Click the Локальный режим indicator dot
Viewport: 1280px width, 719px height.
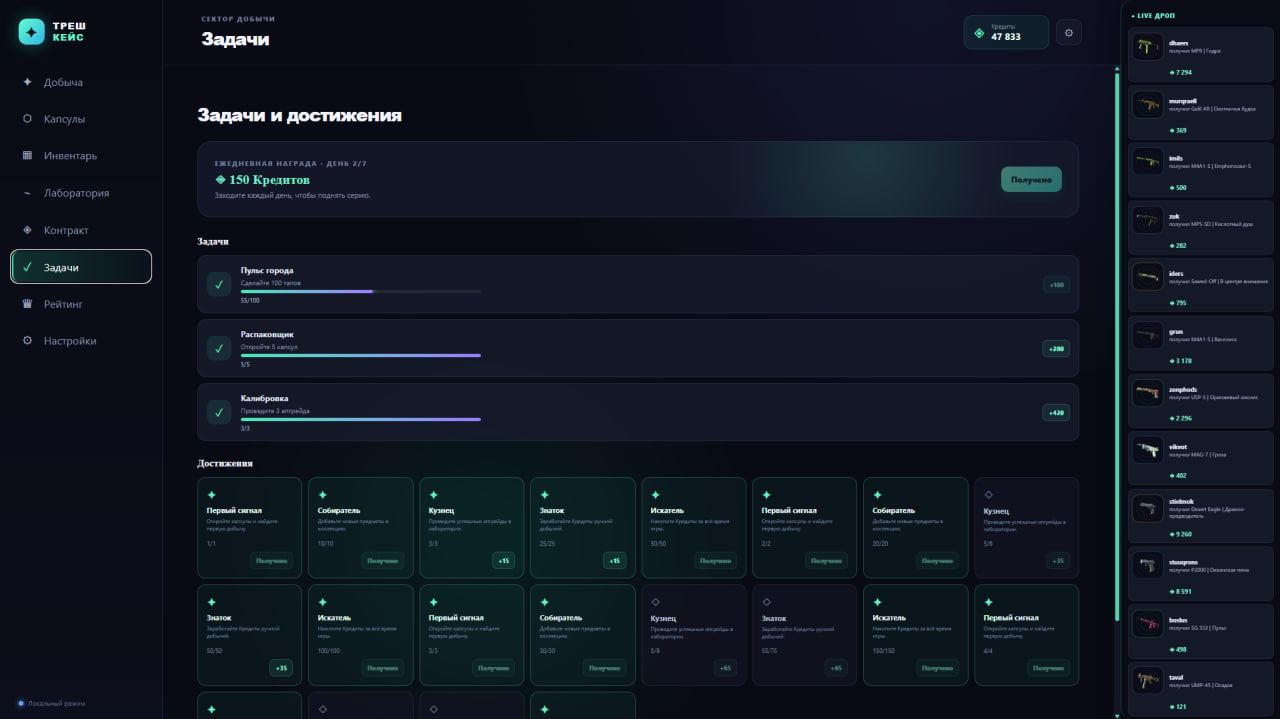click(x=21, y=703)
